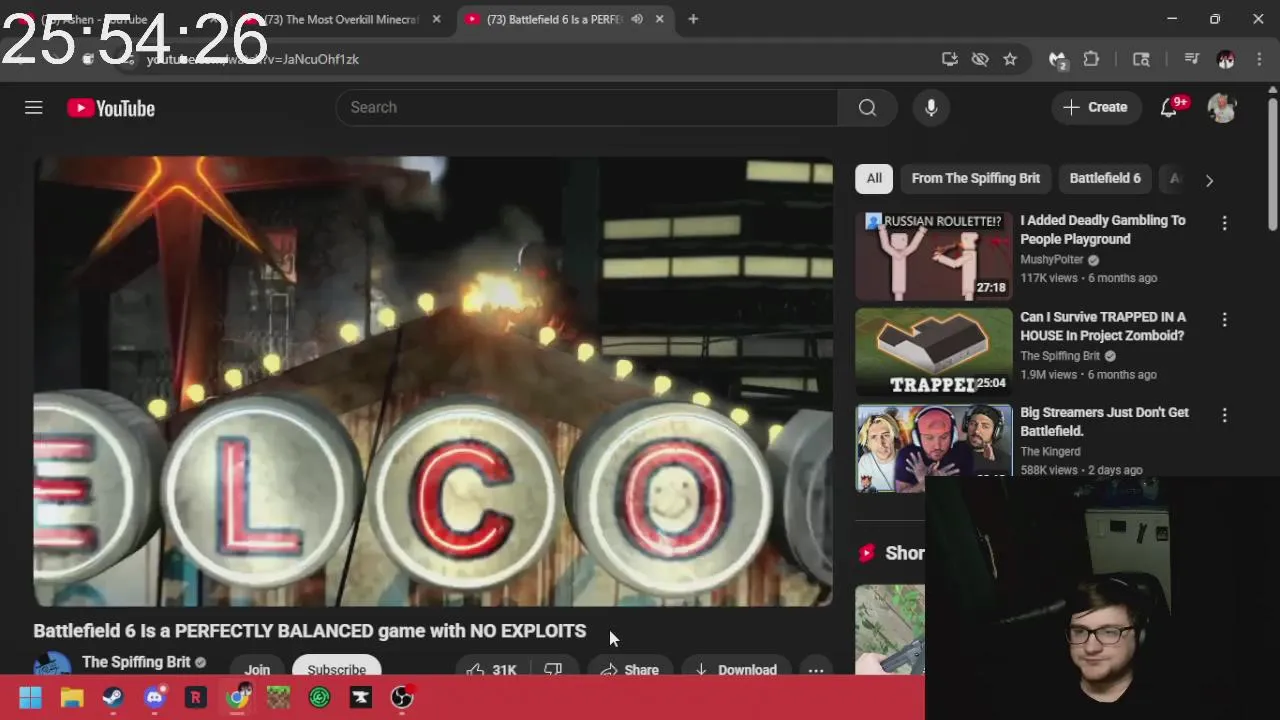Image resolution: width=1280 pixels, height=720 pixels.
Task: Open the tab search icon in toolbar
Action: [x=1141, y=59]
